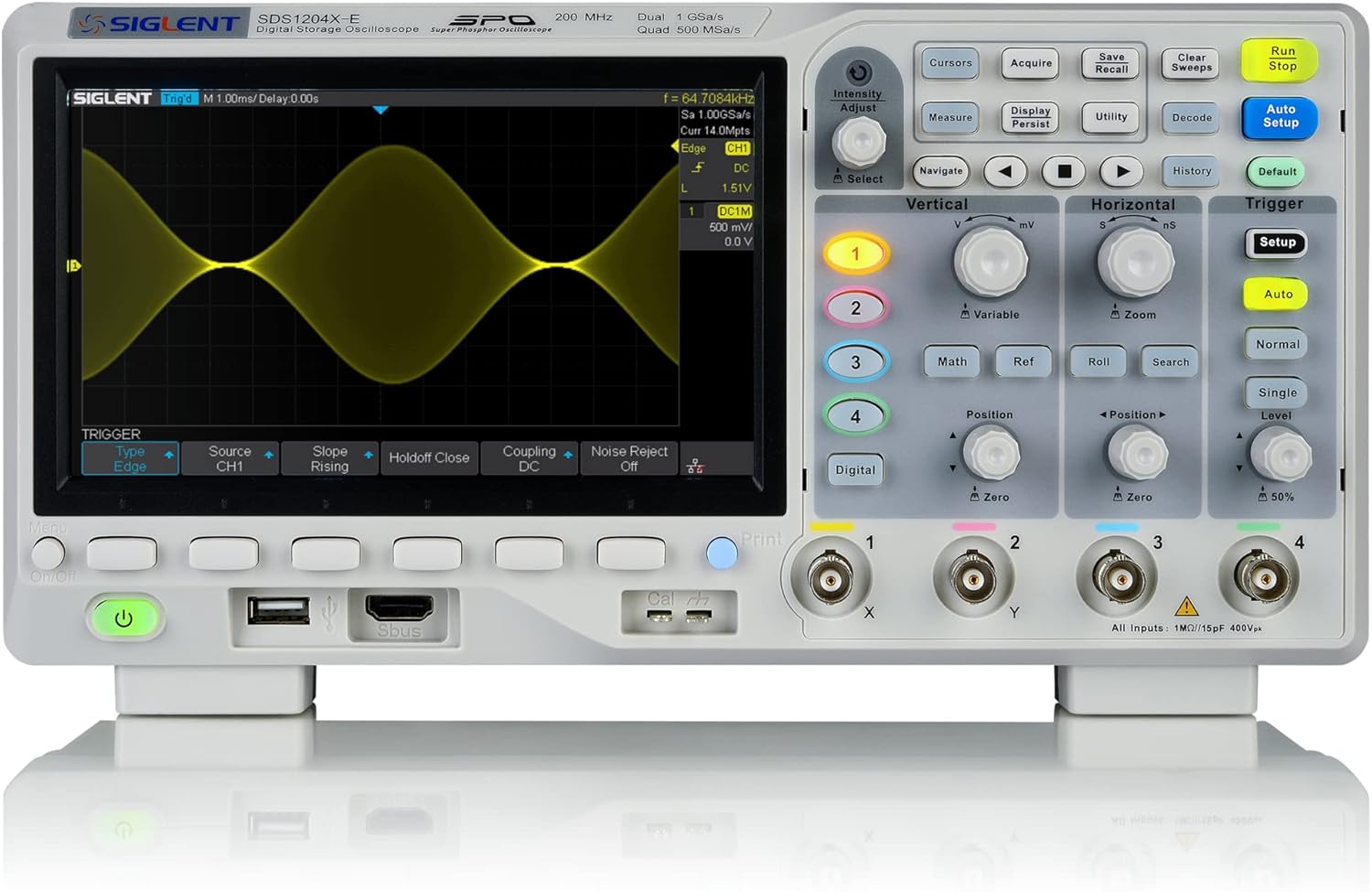Click the LAN status icon on screen

[x=692, y=463]
